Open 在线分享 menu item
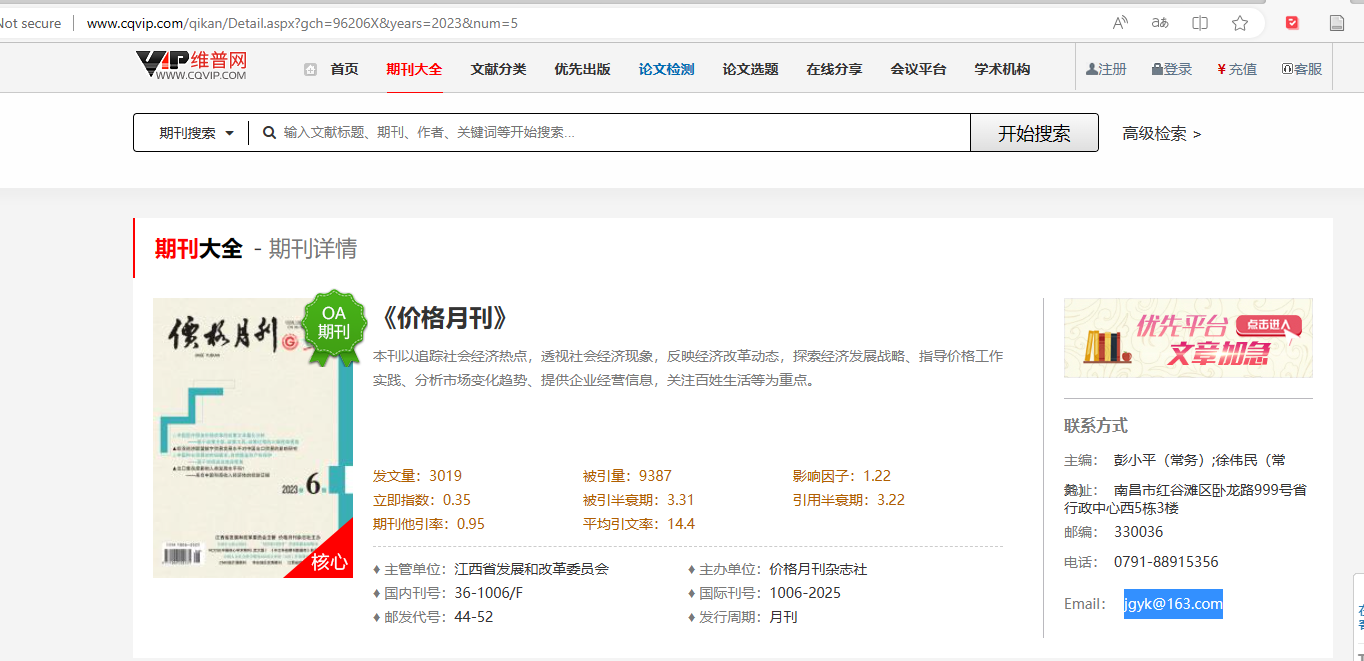 point(834,70)
